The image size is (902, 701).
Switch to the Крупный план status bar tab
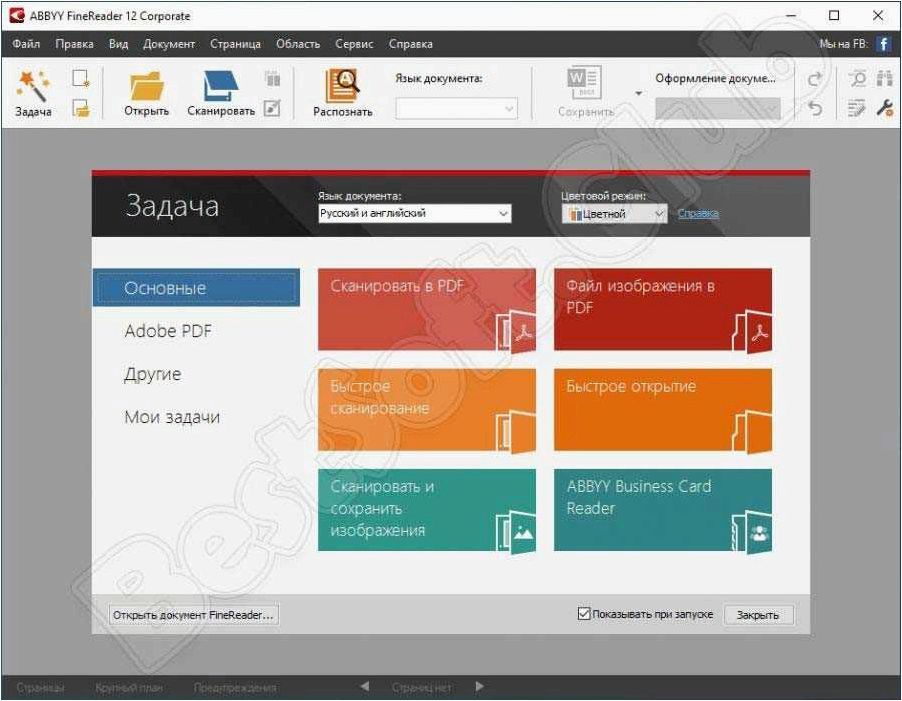point(129,687)
